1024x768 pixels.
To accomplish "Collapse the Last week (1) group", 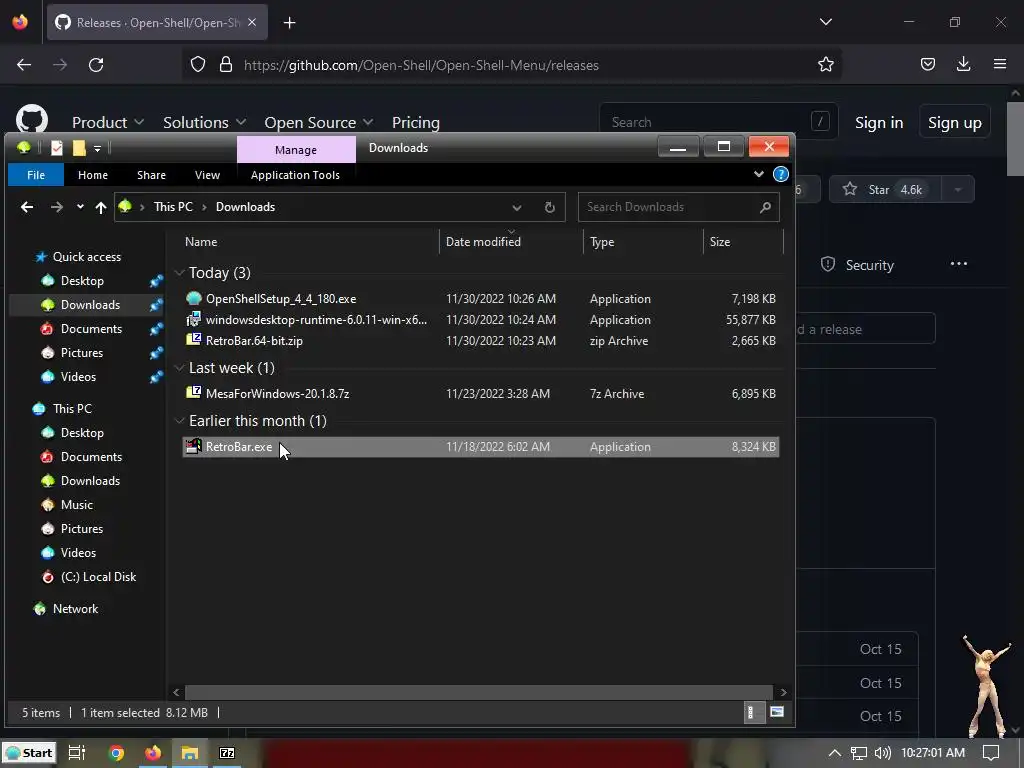I will tap(180, 368).
